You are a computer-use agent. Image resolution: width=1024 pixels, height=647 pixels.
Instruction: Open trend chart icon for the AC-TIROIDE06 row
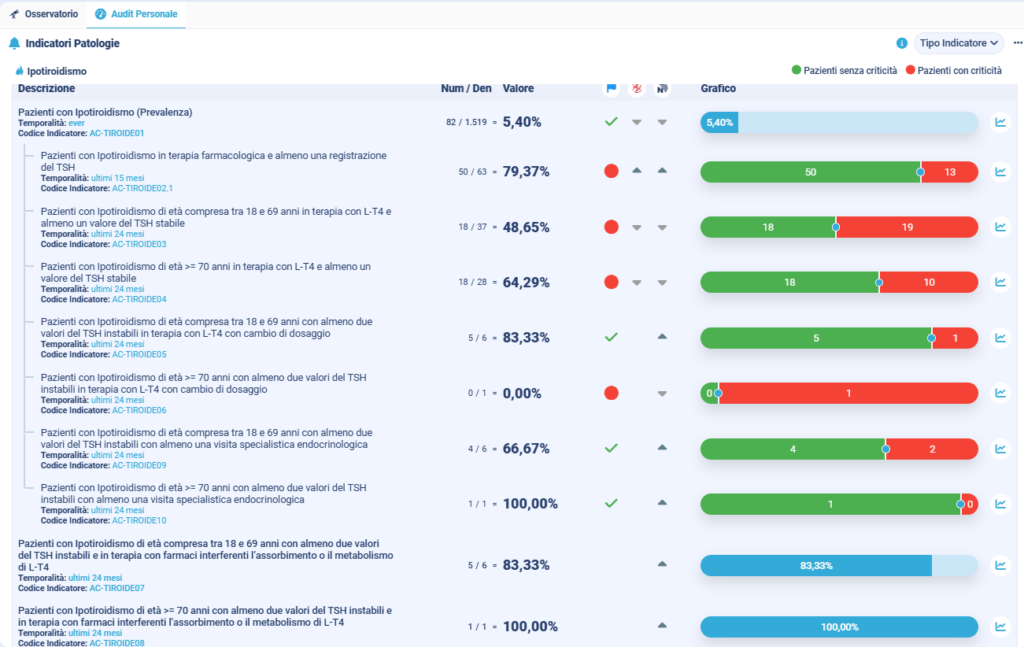pos(999,393)
